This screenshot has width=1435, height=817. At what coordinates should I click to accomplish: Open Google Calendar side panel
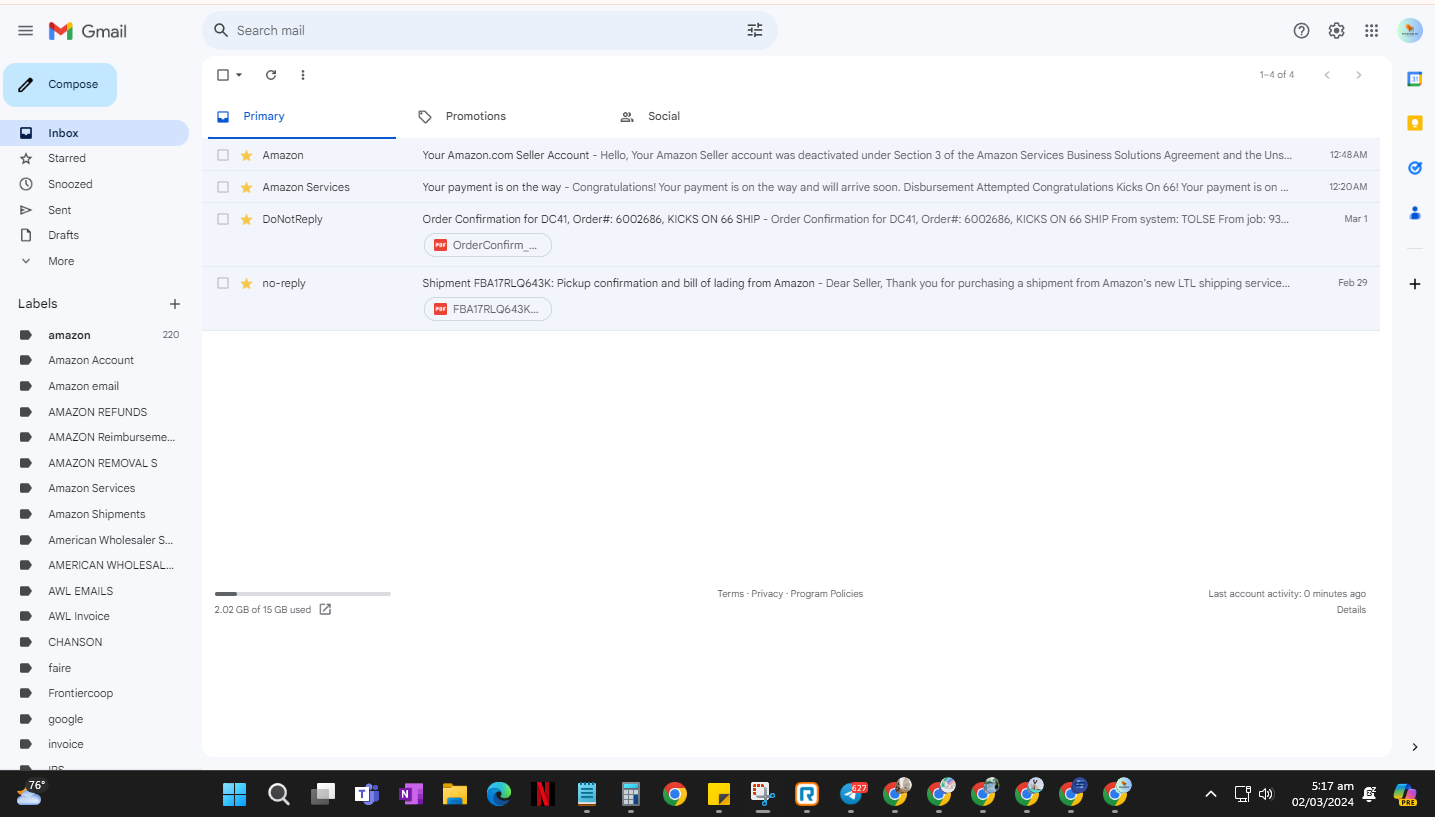tap(1415, 79)
